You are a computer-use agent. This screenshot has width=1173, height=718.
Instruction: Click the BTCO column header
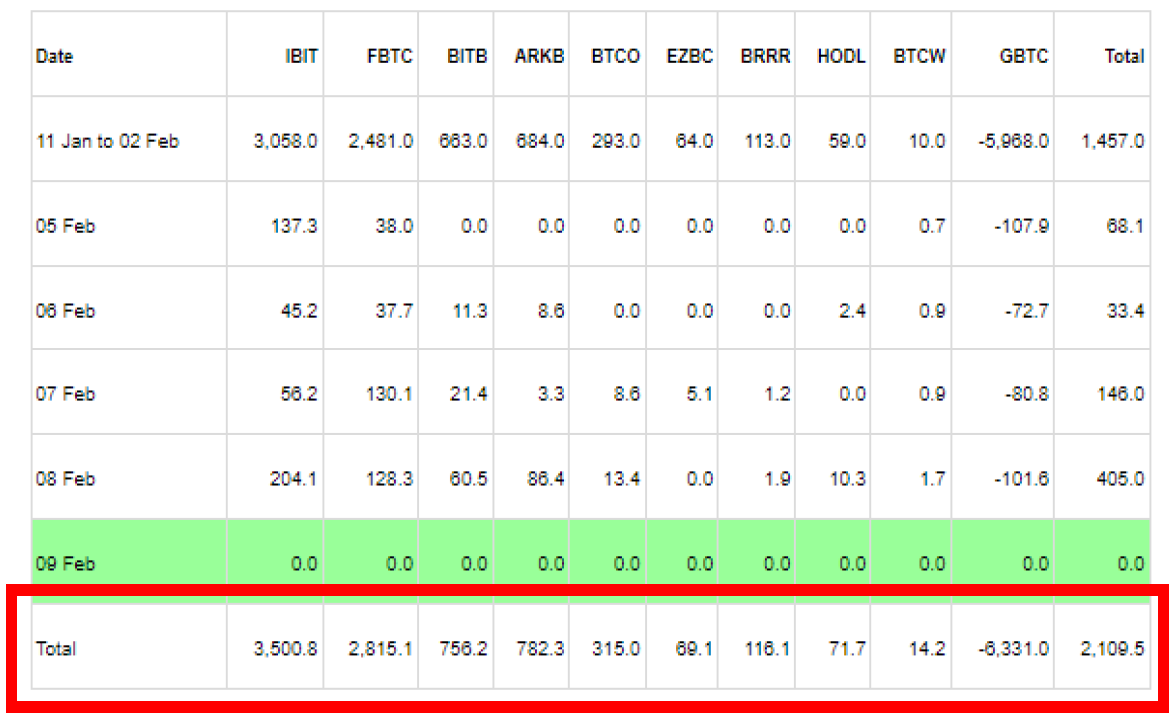(616, 56)
